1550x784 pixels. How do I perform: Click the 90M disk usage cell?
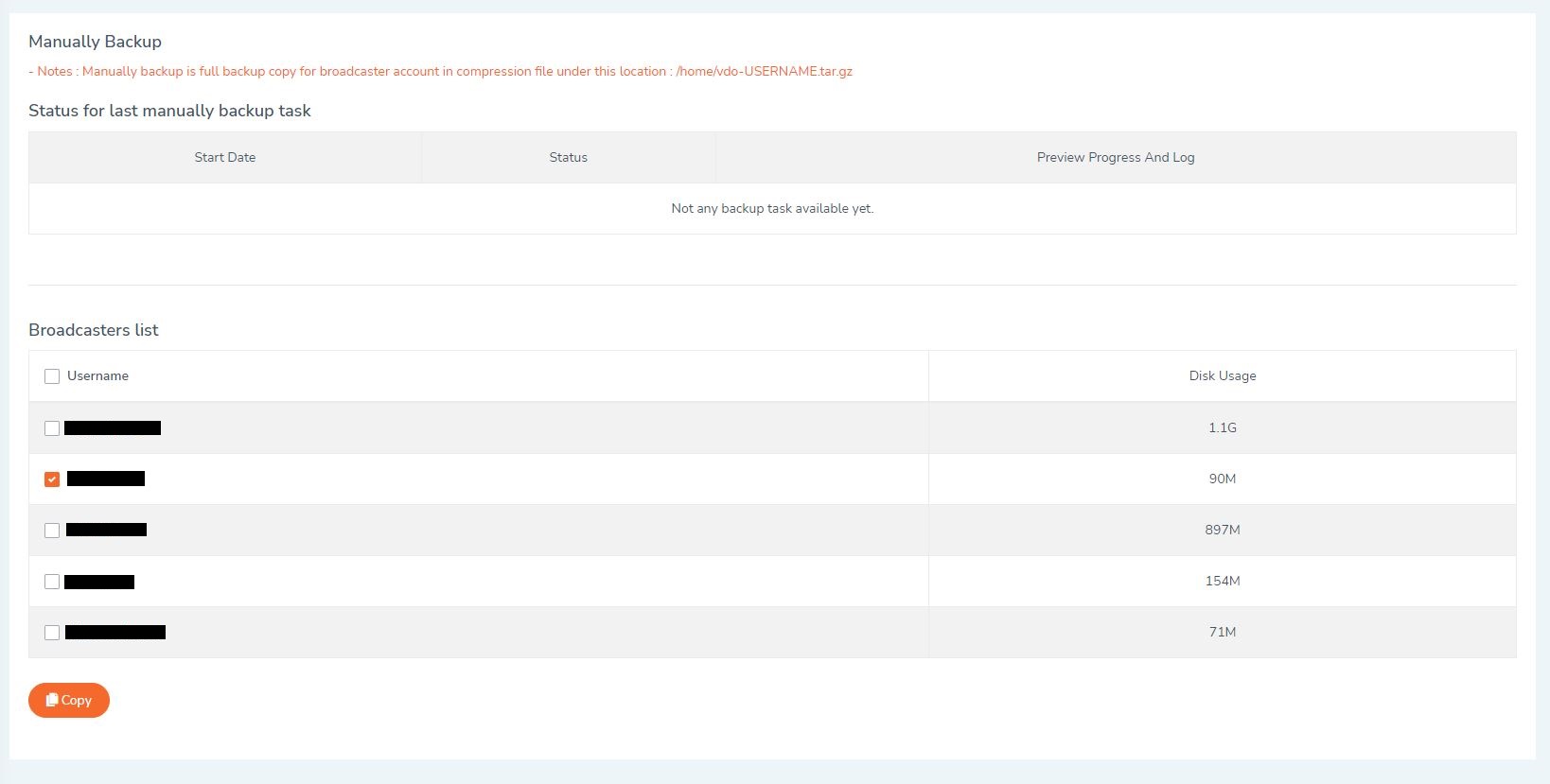coord(1223,479)
